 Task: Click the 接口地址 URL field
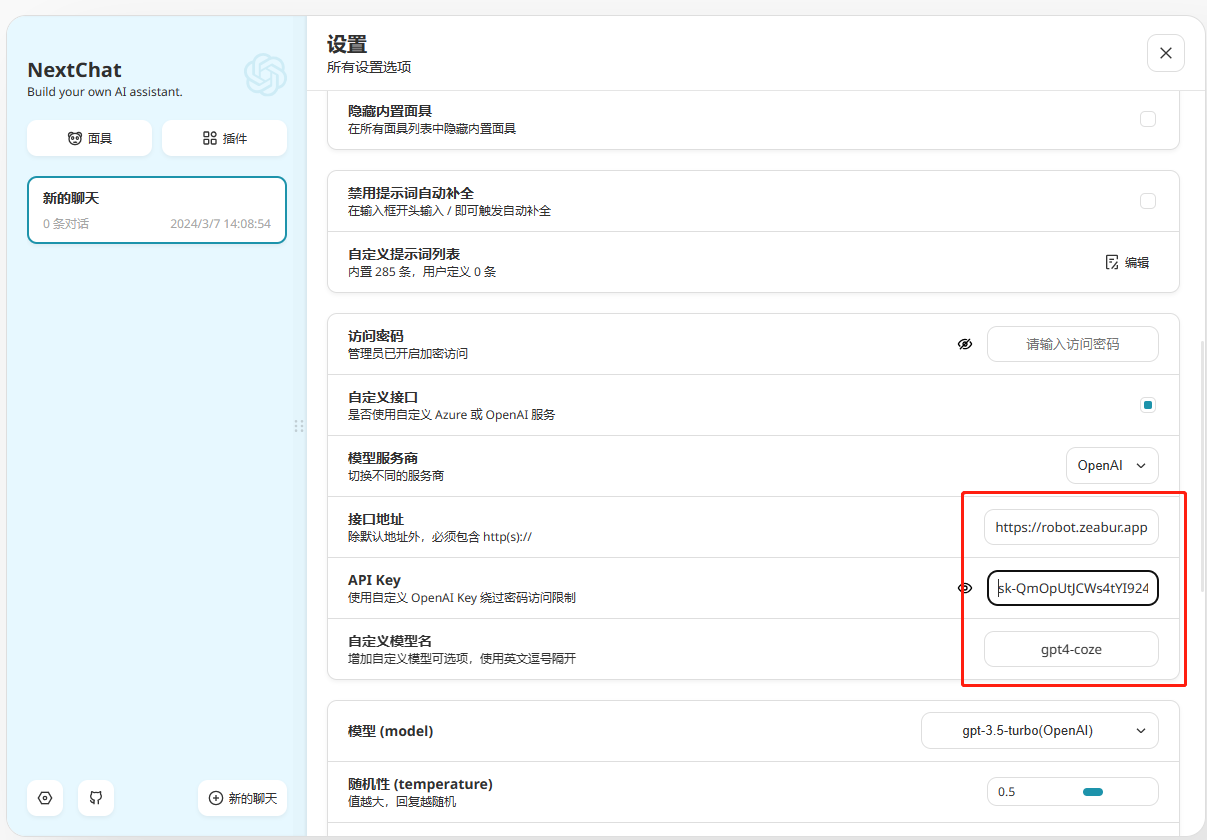click(x=1071, y=527)
